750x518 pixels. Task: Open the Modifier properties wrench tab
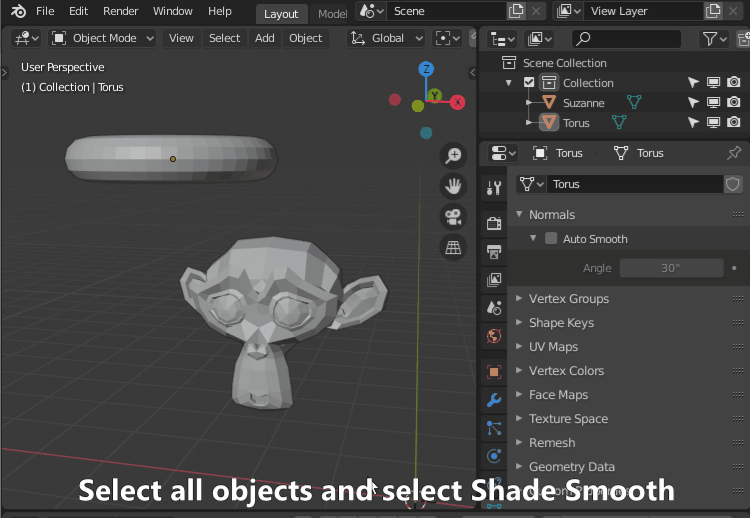[x=494, y=399]
